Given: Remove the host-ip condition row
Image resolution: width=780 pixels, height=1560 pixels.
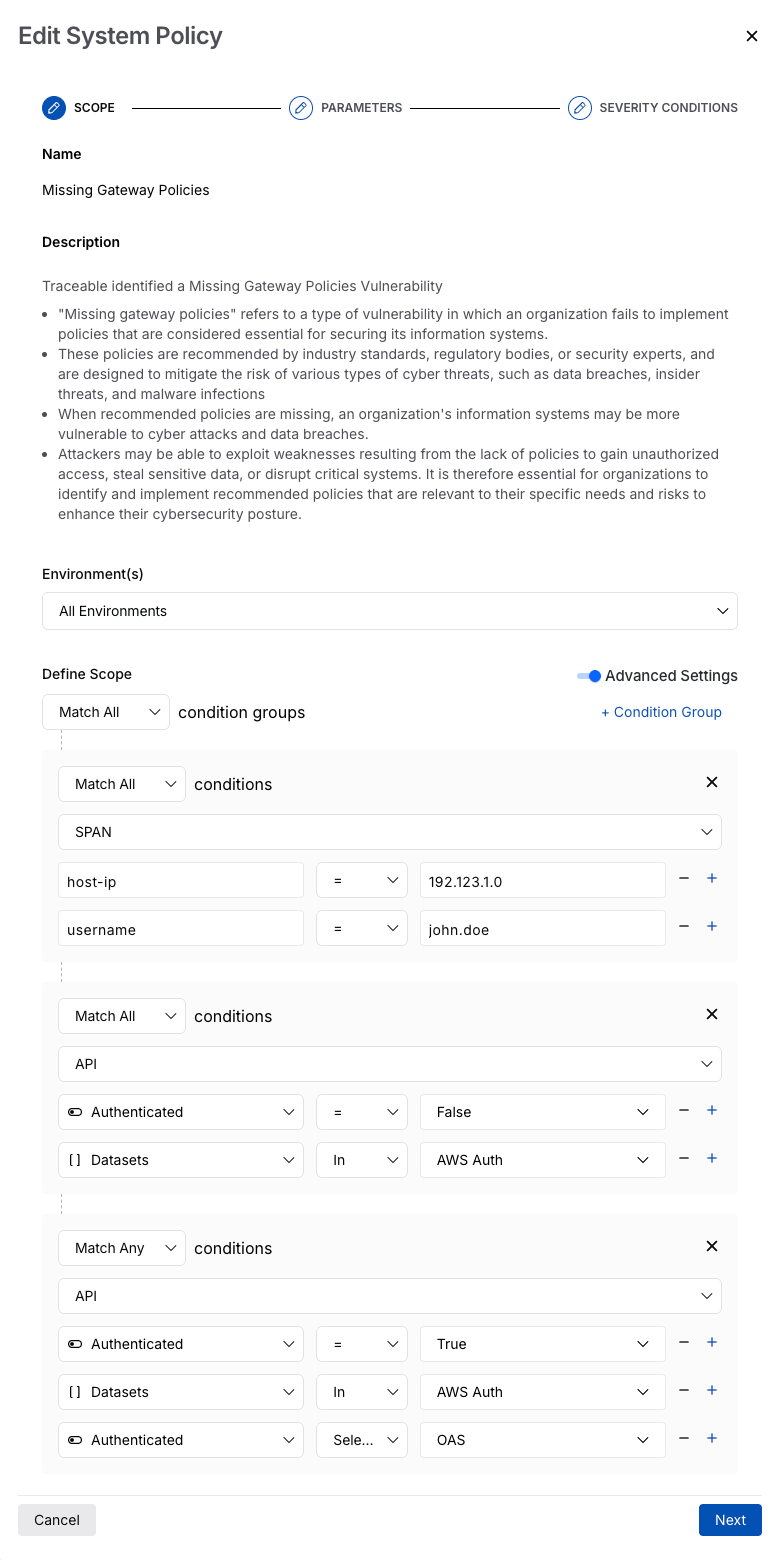Looking at the screenshot, I should tap(684, 878).
